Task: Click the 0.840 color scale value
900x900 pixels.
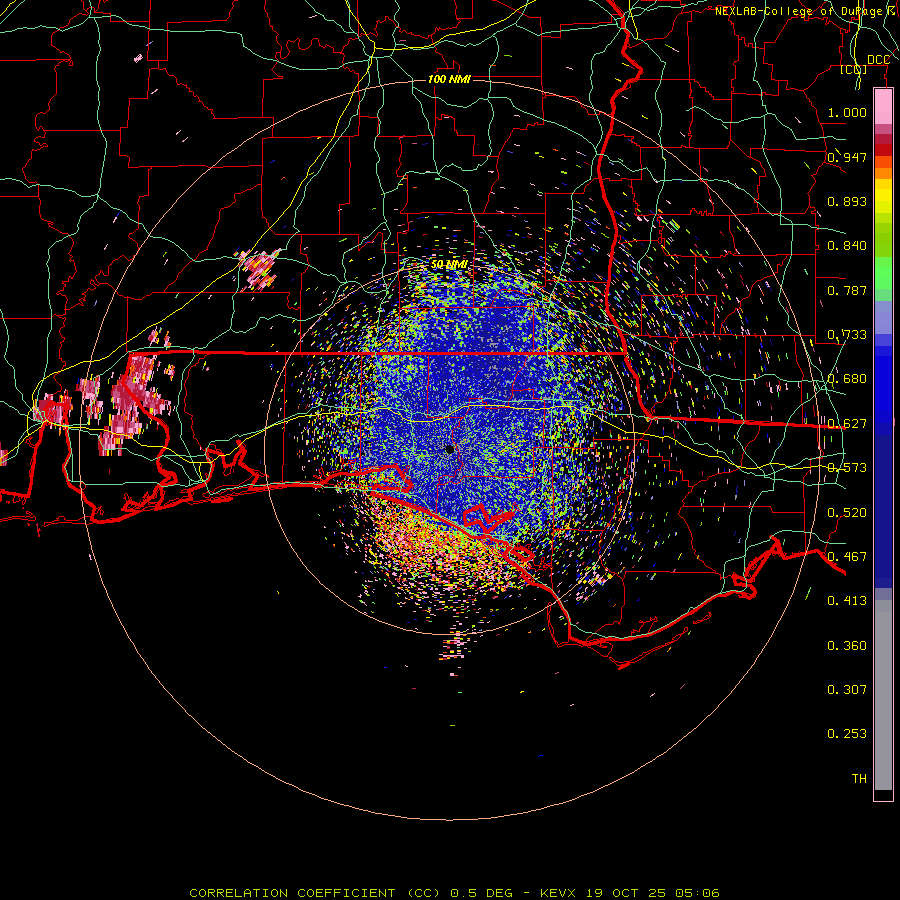Action: (x=847, y=246)
